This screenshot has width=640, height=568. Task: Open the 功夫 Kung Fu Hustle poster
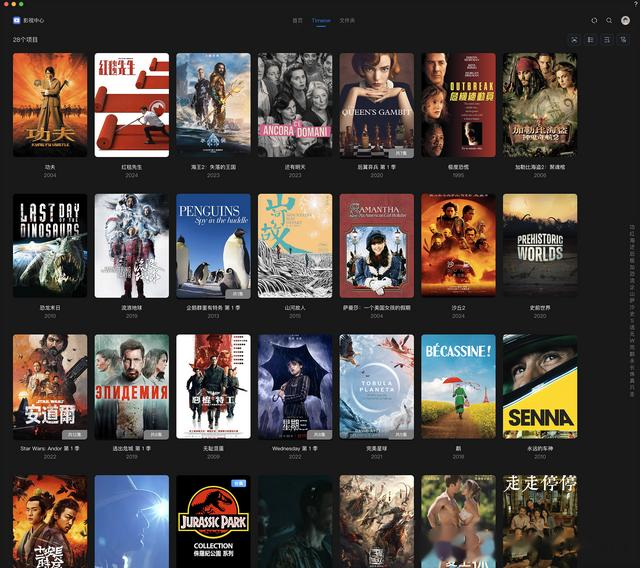50,105
